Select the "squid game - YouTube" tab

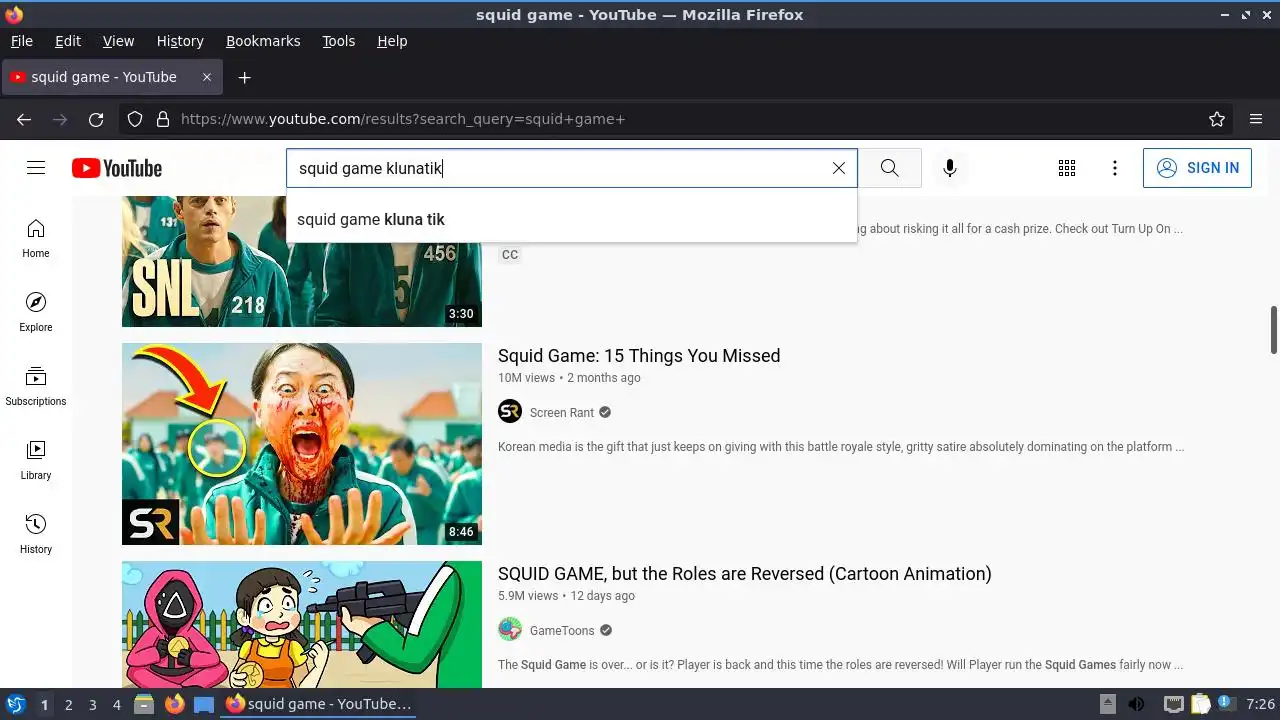[112, 77]
